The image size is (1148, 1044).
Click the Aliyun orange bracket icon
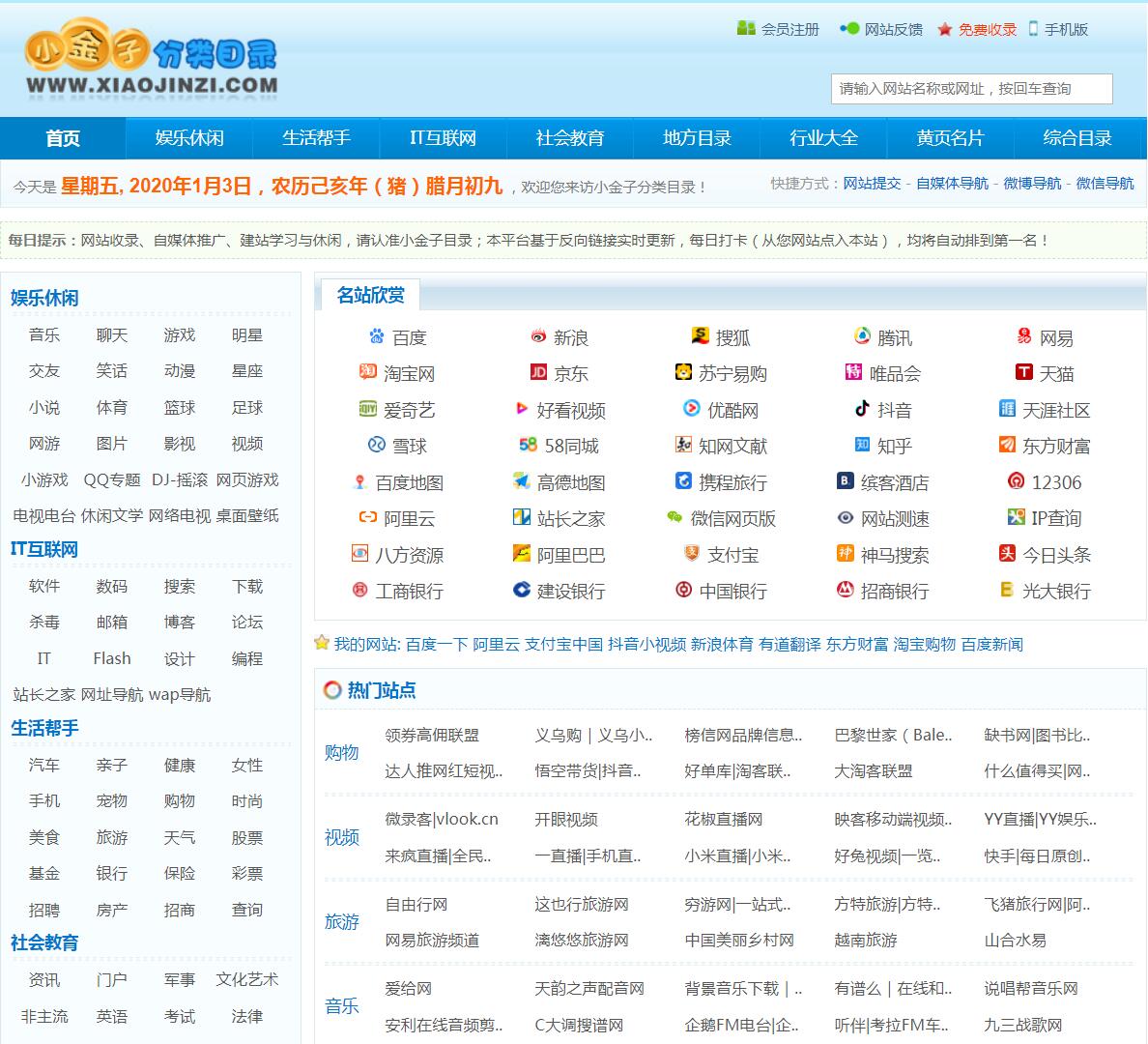367,517
